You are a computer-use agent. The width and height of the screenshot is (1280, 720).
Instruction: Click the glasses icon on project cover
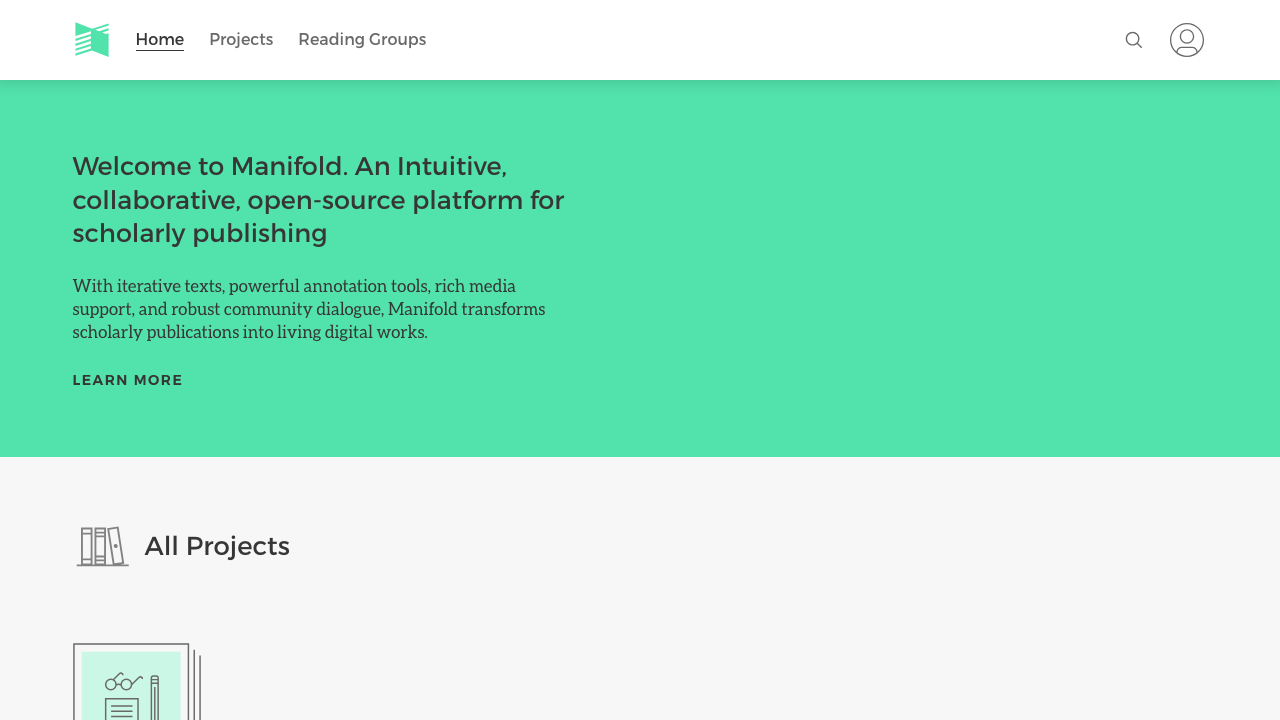pos(123,682)
